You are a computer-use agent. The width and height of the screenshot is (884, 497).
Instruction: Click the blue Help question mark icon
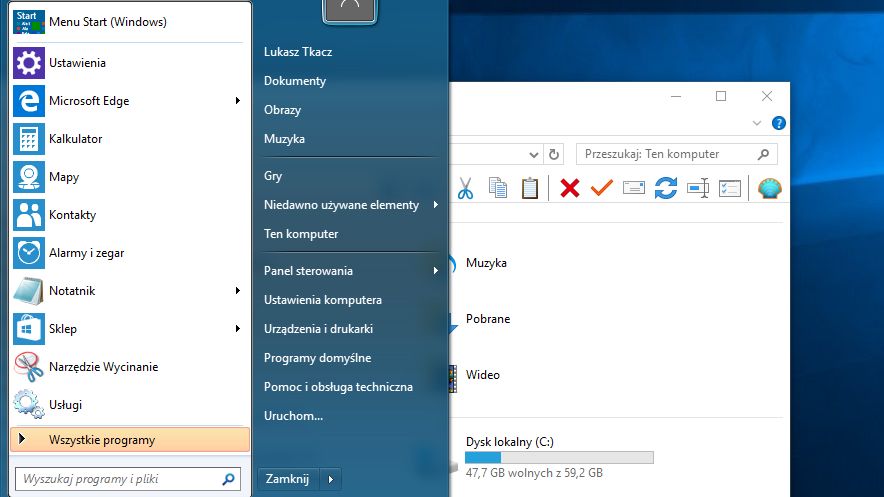[x=779, y=123]
